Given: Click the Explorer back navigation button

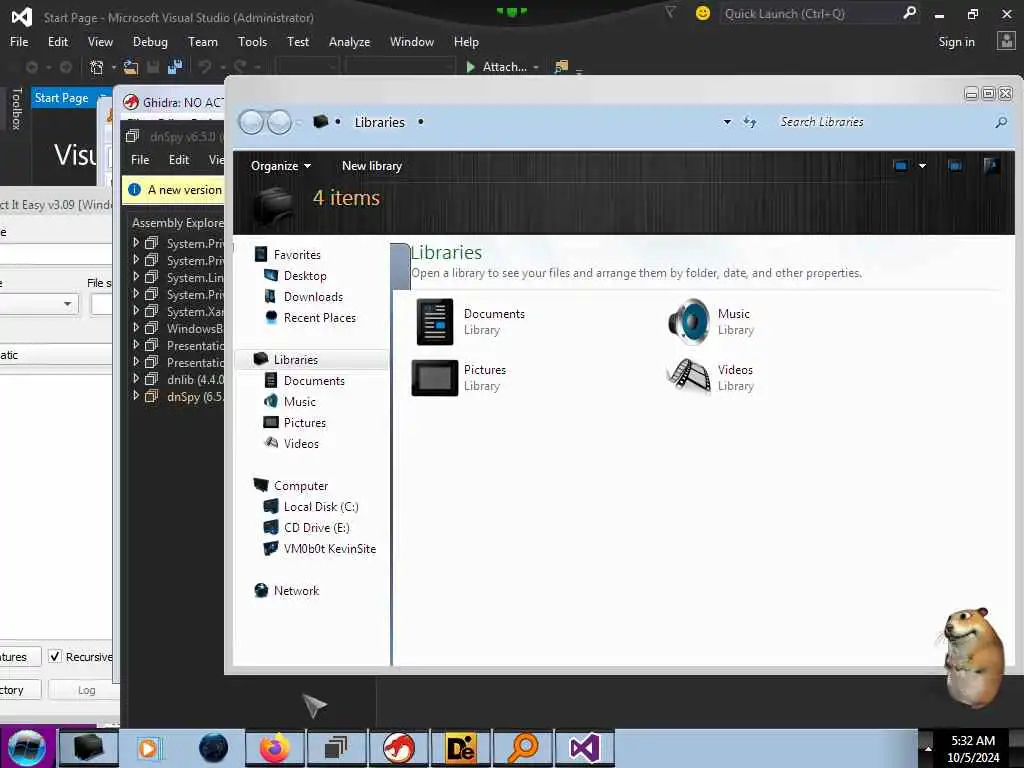Looking at the screenshot, I should 251,122.
